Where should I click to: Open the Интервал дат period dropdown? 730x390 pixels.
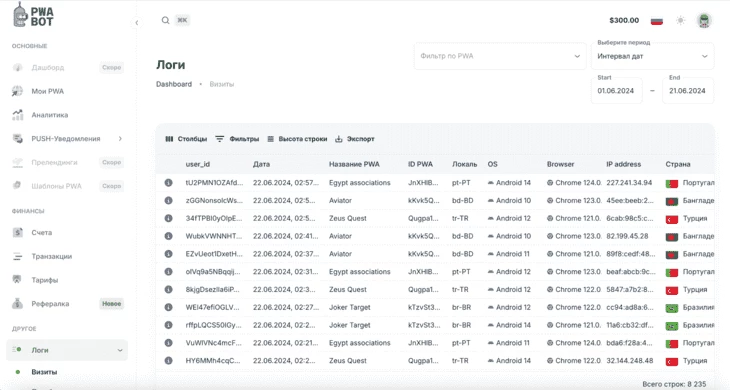(652, 56)
